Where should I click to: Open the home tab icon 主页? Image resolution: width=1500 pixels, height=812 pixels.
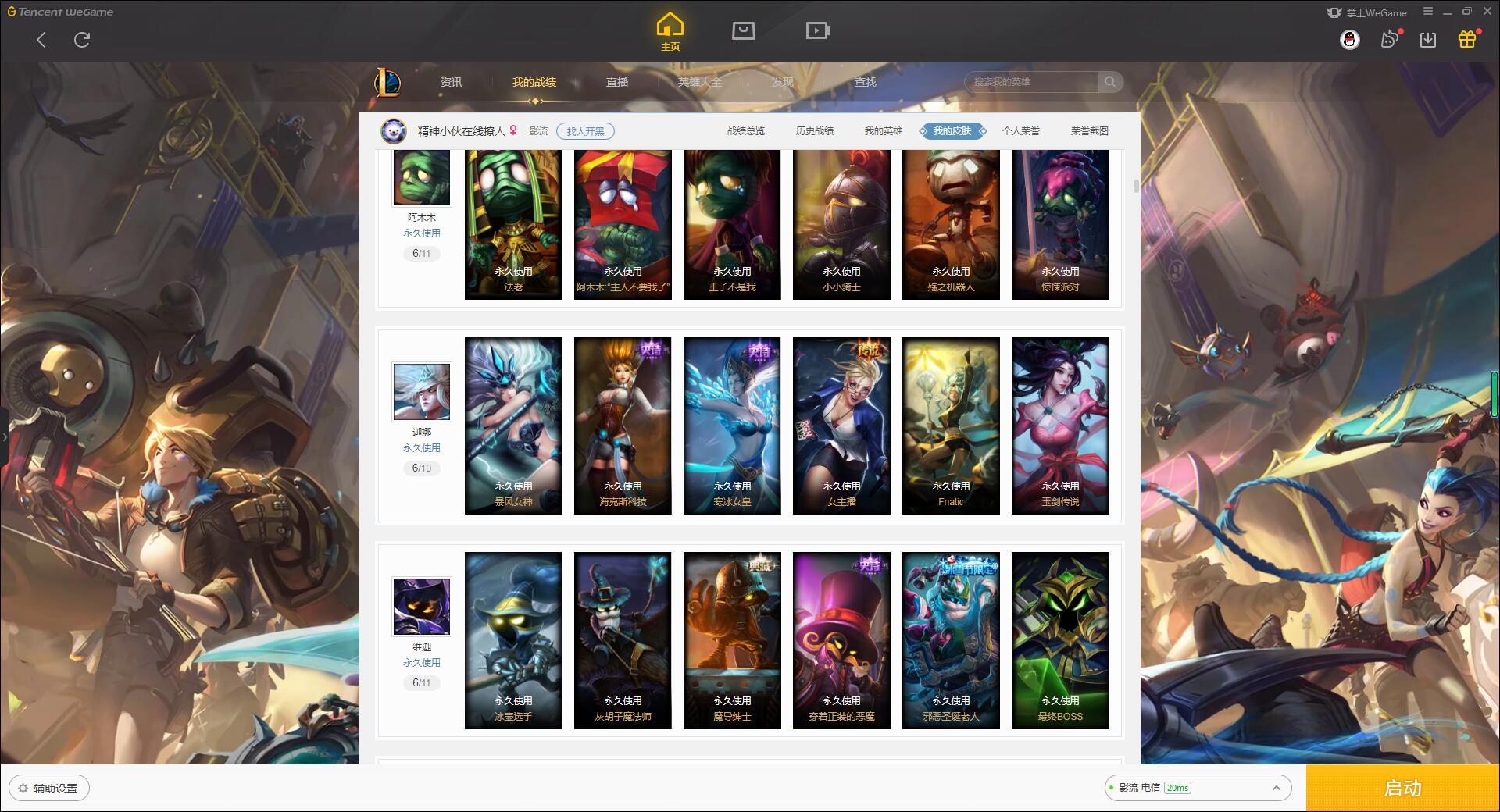670,32
